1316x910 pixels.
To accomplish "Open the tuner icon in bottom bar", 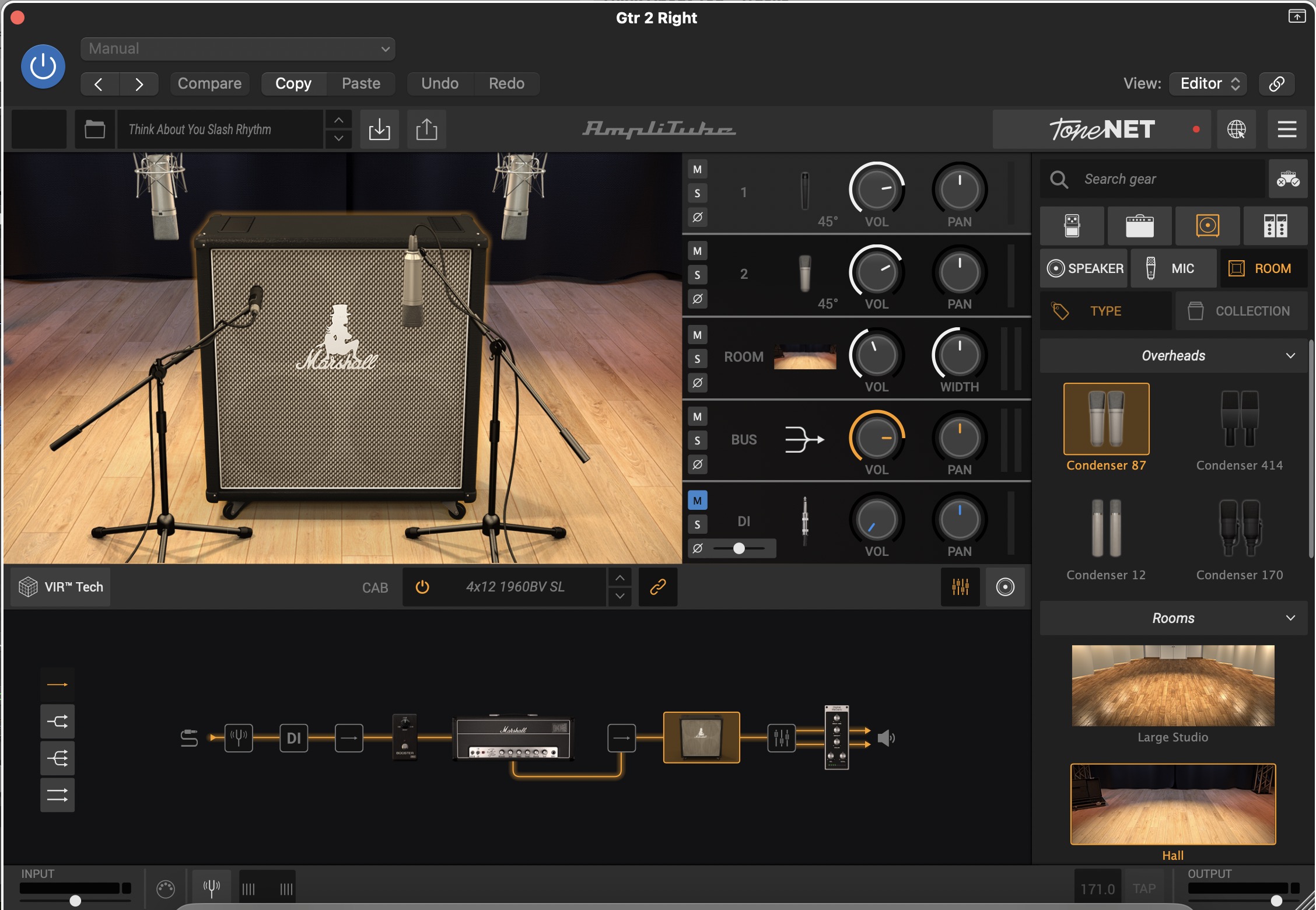I will [211, 888].
